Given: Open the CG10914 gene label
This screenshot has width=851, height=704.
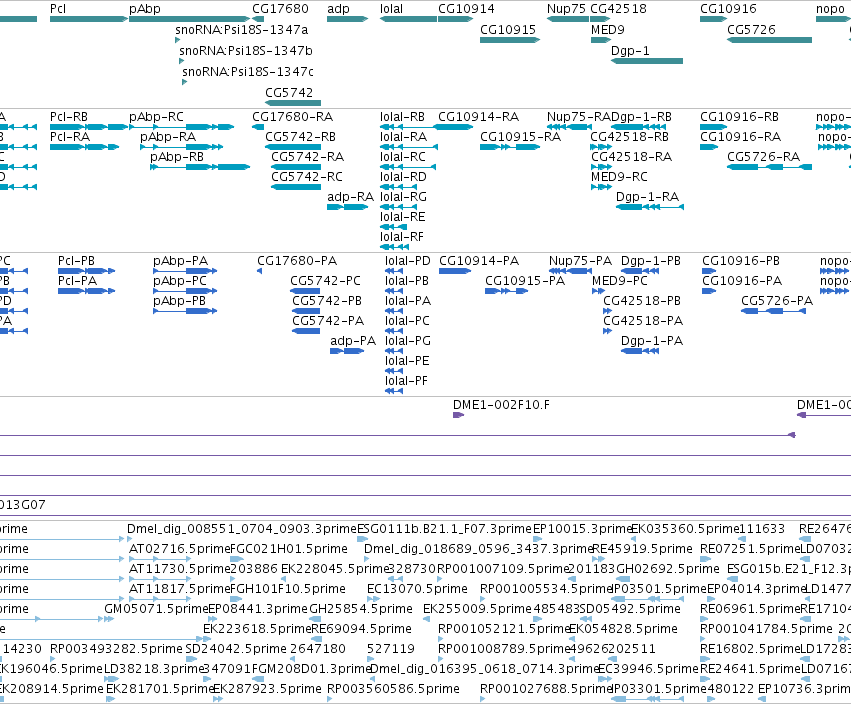Looking at the screenshot, I should 466,9.
